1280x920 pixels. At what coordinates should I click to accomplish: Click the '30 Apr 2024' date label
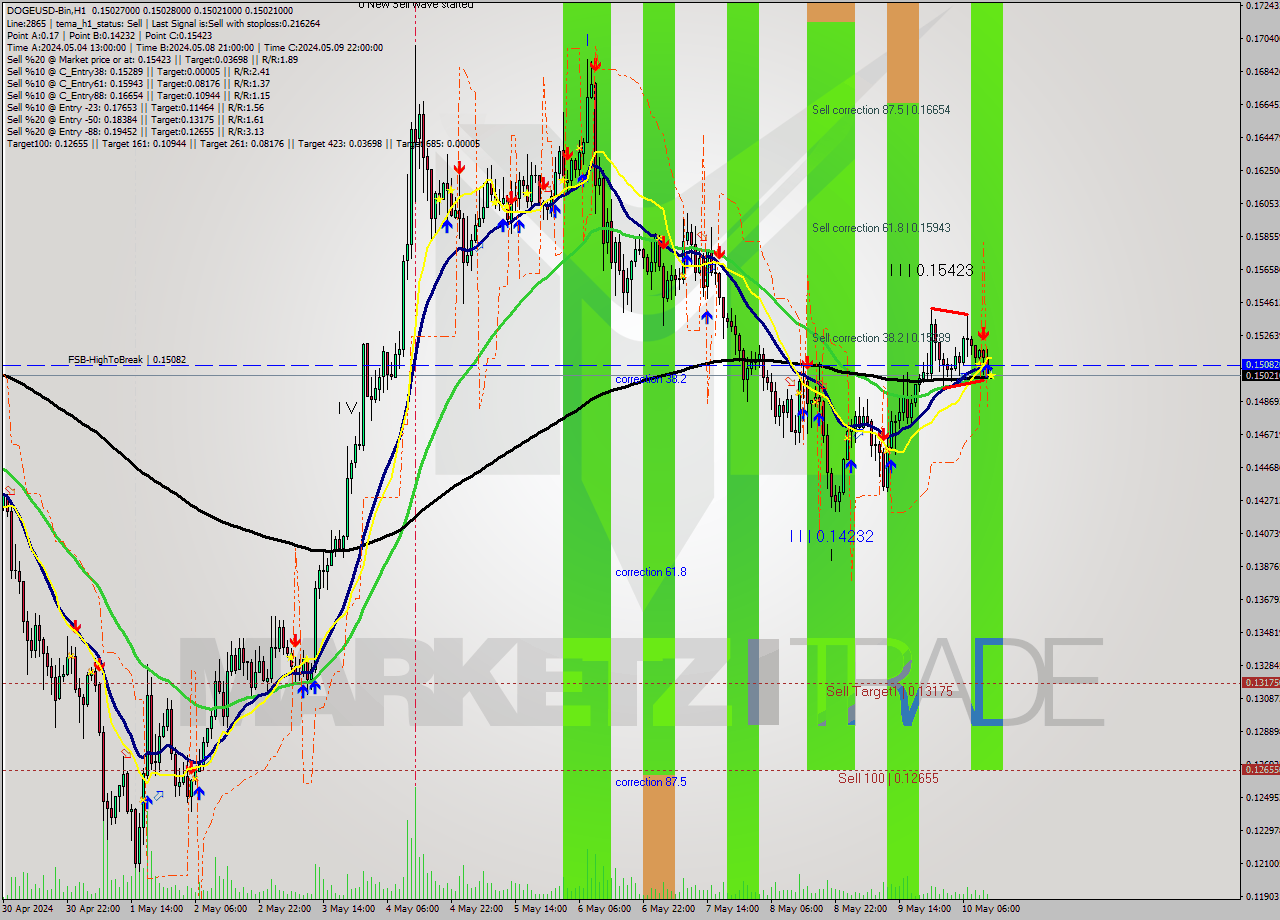[26, 909]
